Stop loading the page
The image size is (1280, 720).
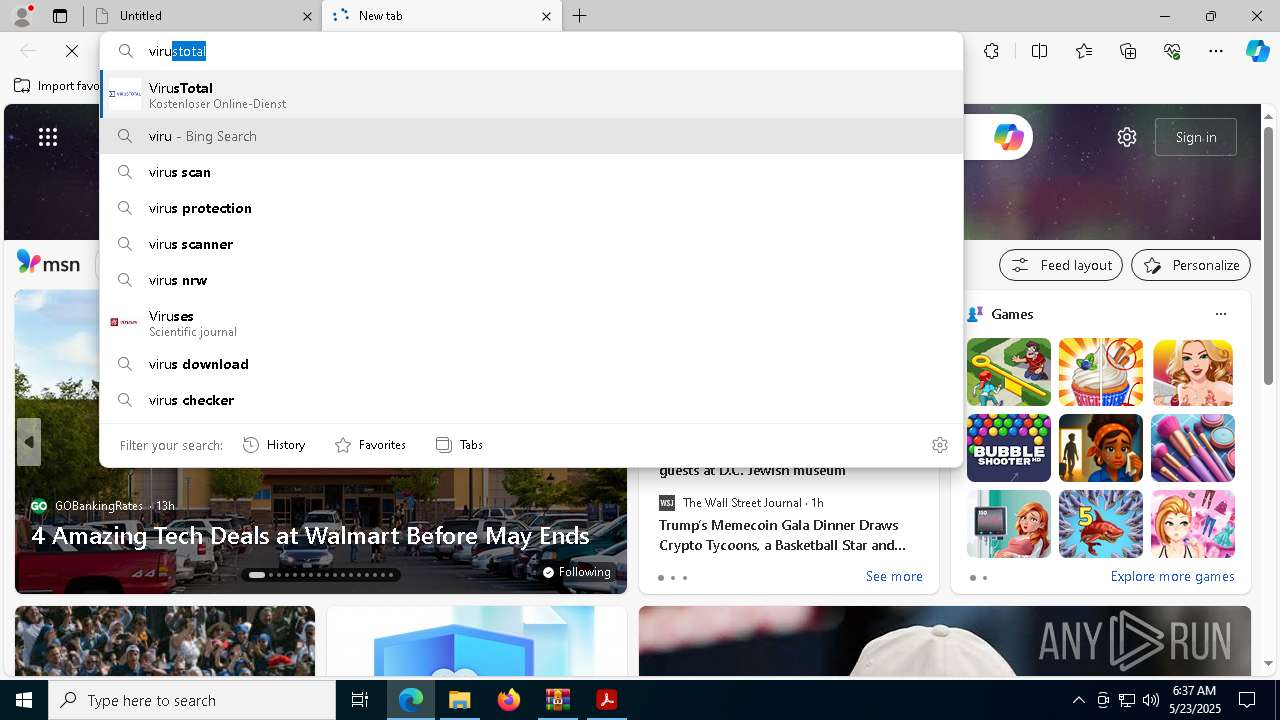click(72, 51)
